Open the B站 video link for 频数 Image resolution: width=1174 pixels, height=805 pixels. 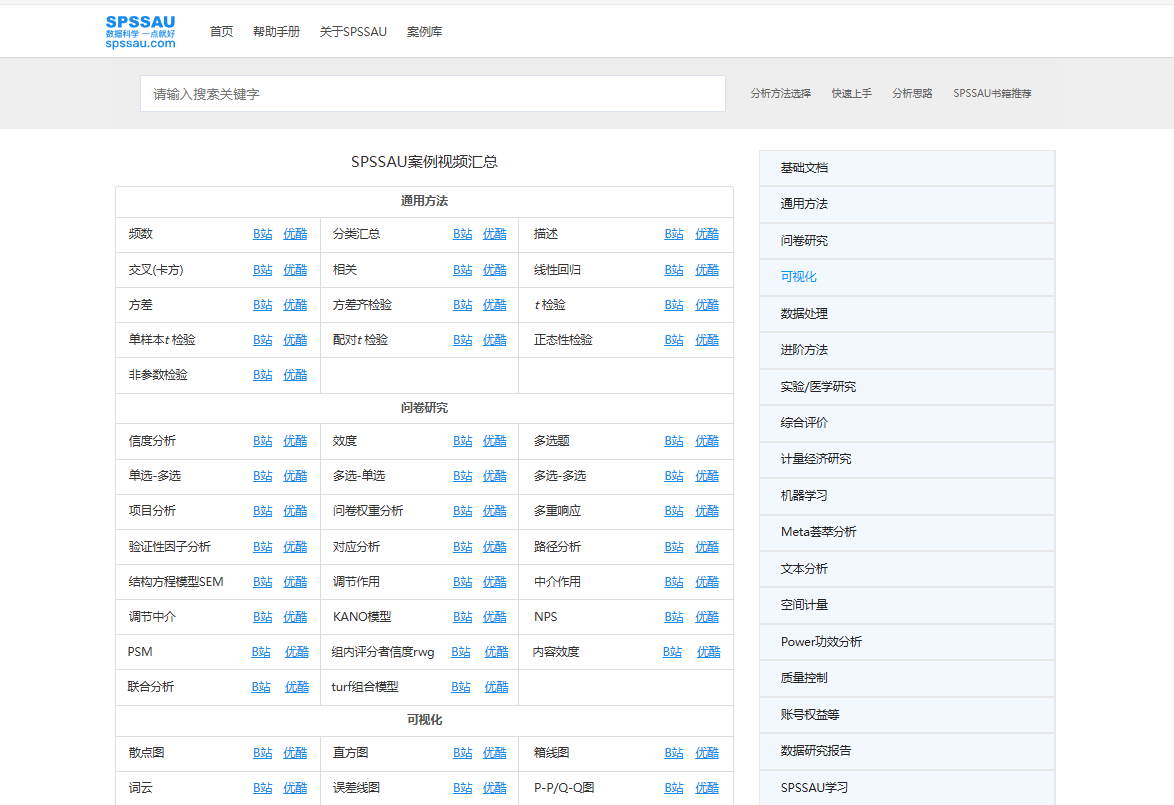(x=262, y=234)
